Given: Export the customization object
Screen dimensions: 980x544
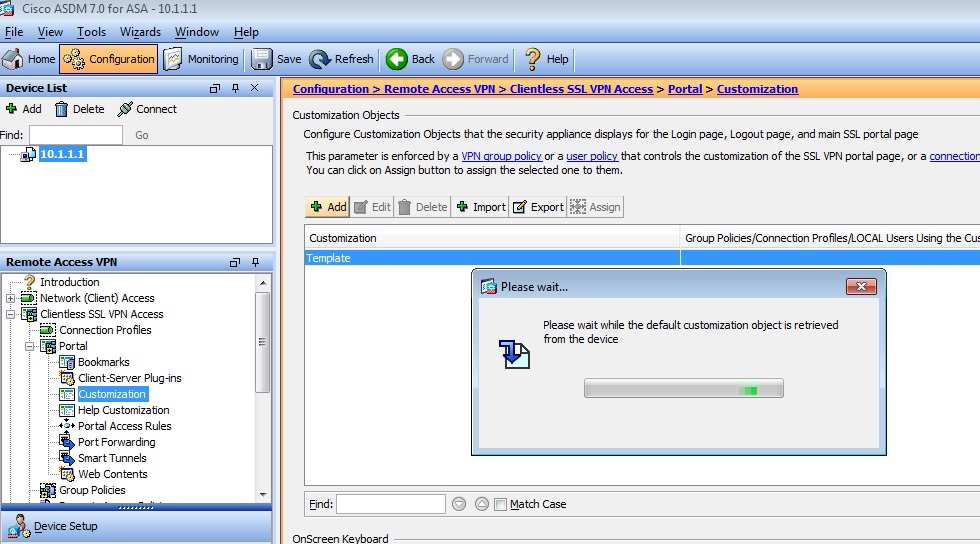Looking at the screenshot, I should (x=538, y=207).
